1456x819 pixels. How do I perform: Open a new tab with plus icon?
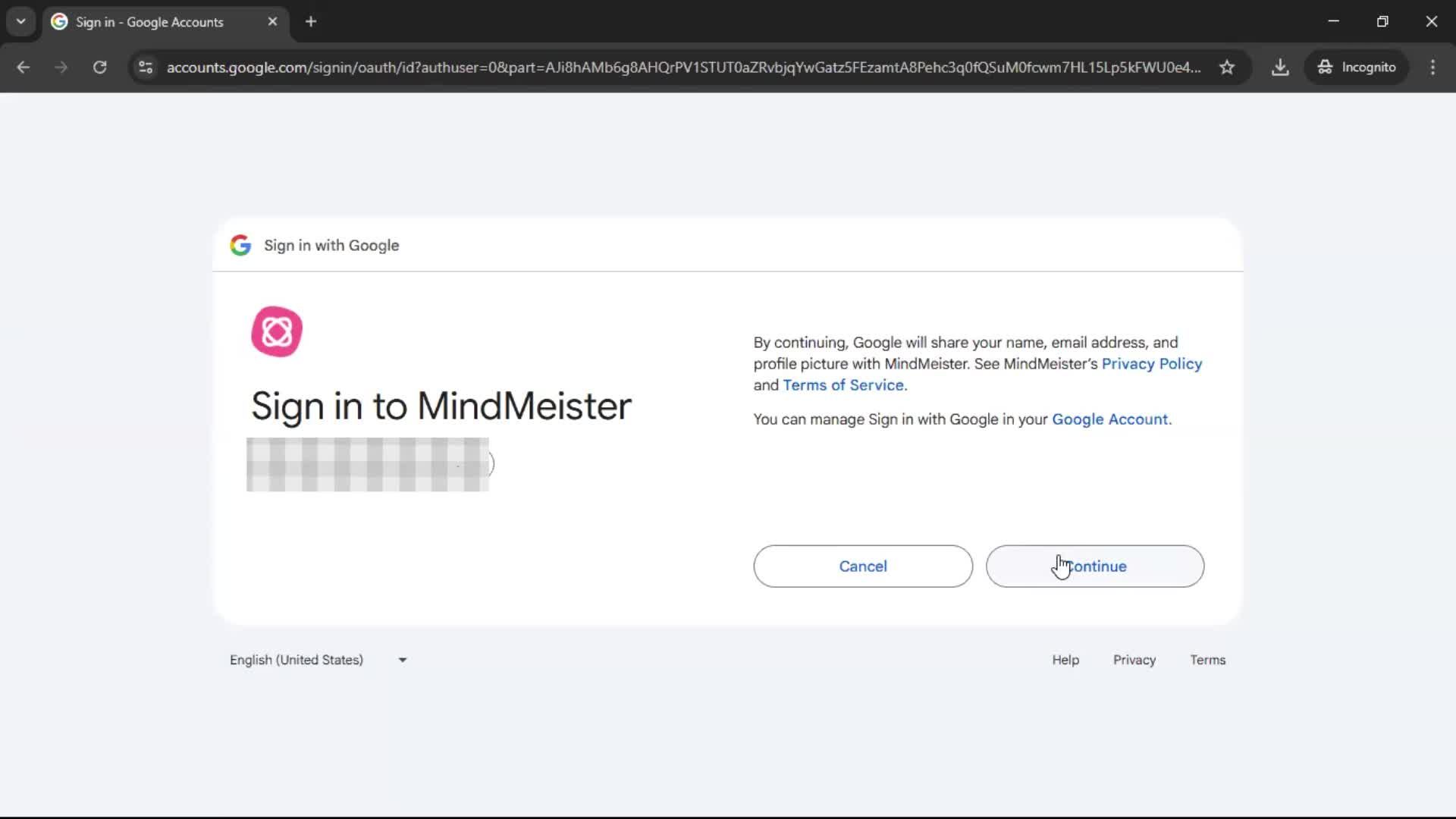point(311,22)
